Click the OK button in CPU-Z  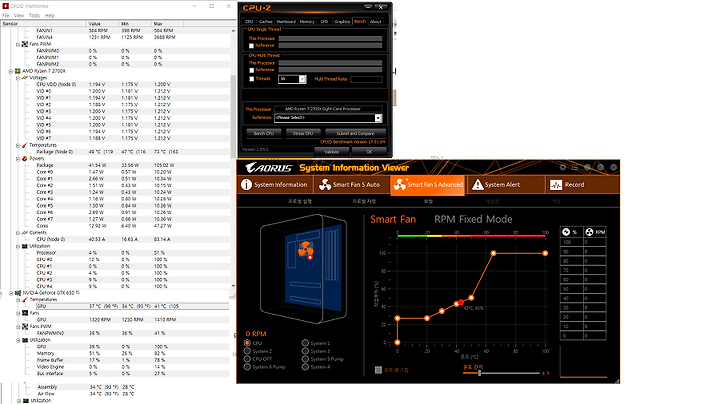point(369,152)
